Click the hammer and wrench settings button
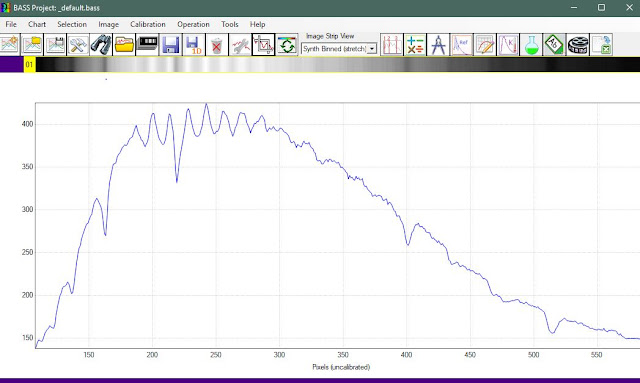Viewport: 640px width, 383px height. (78, 45)
